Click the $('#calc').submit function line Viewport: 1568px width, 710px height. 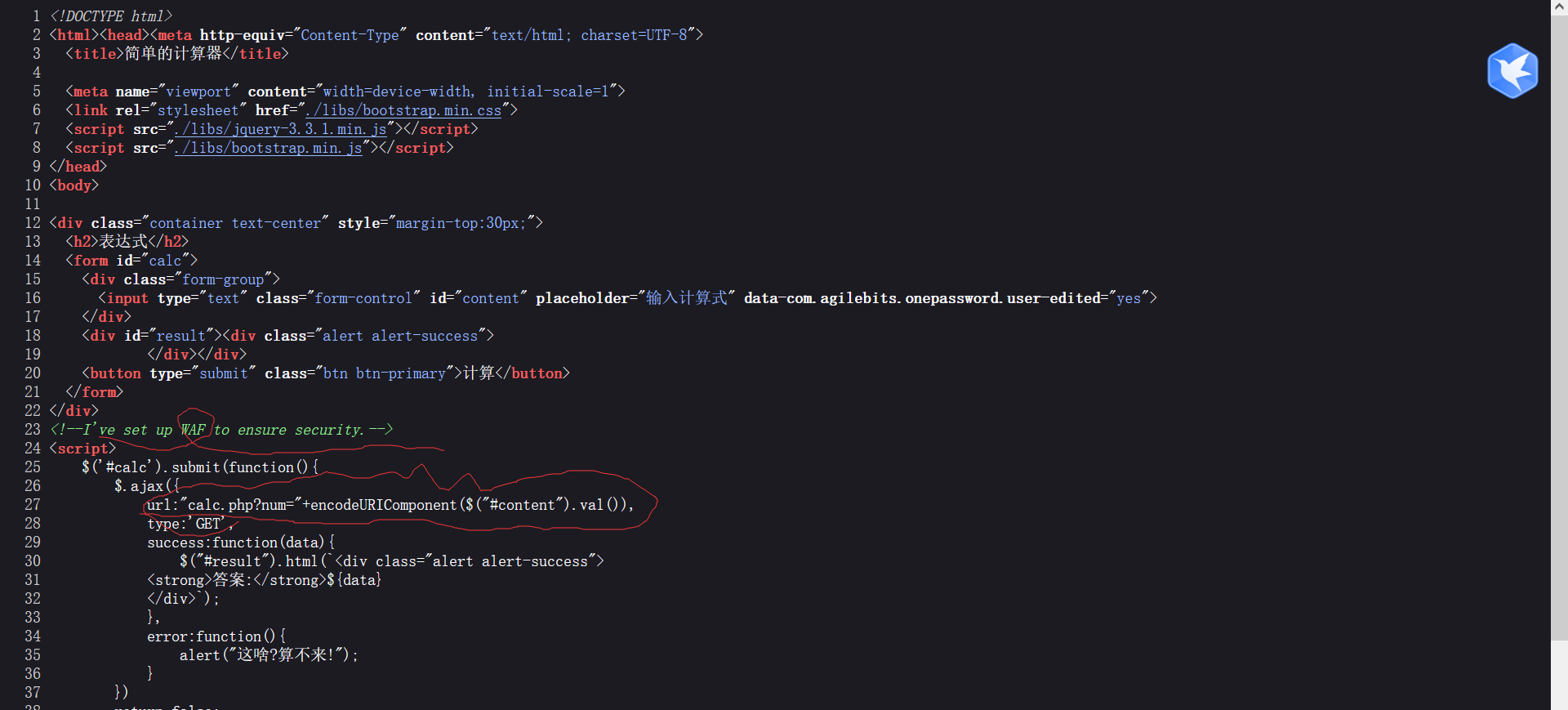[x=200, y=467]
